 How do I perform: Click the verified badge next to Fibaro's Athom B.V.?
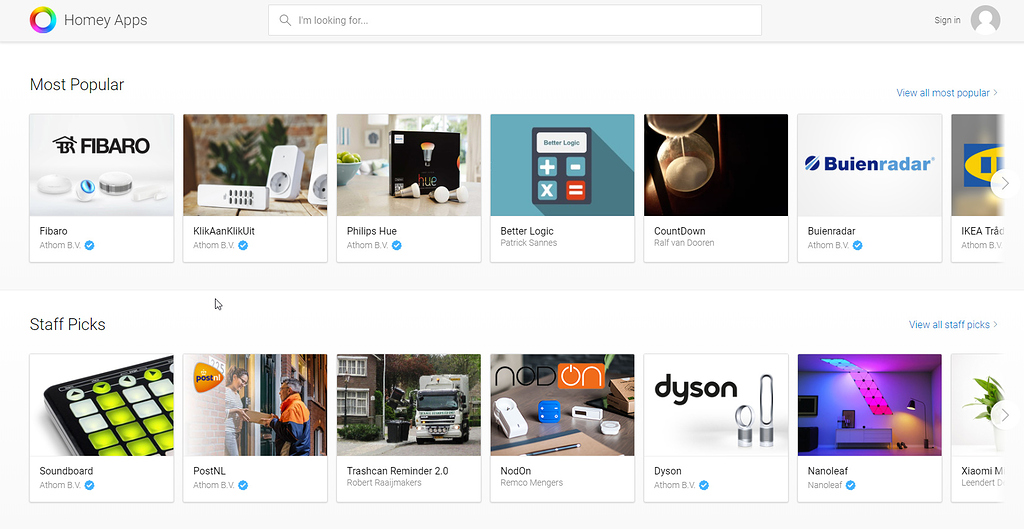point(90,245)
